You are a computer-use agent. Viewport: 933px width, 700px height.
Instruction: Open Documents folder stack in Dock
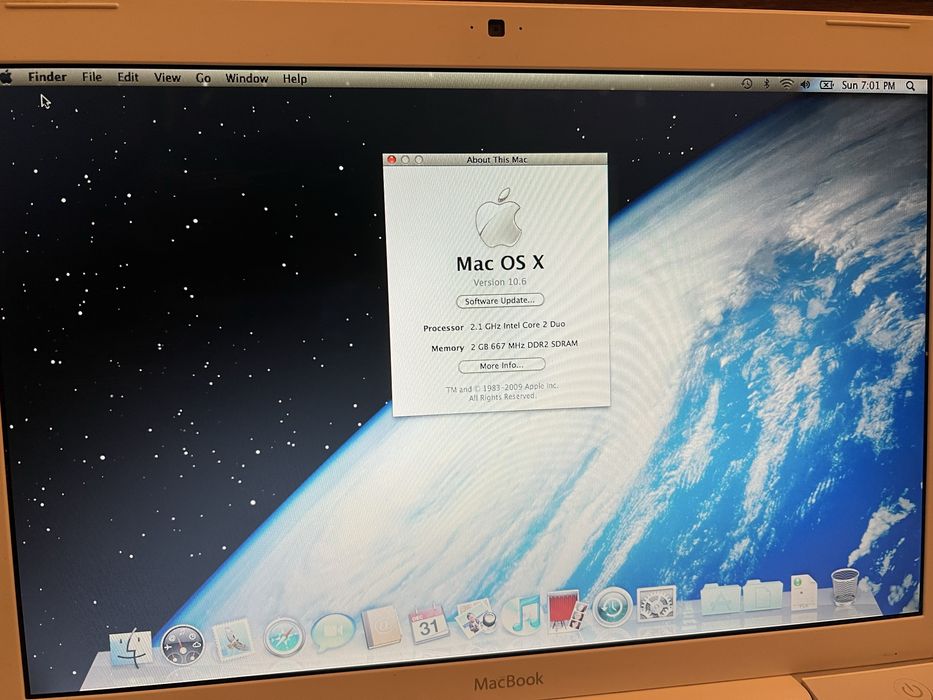763,594
